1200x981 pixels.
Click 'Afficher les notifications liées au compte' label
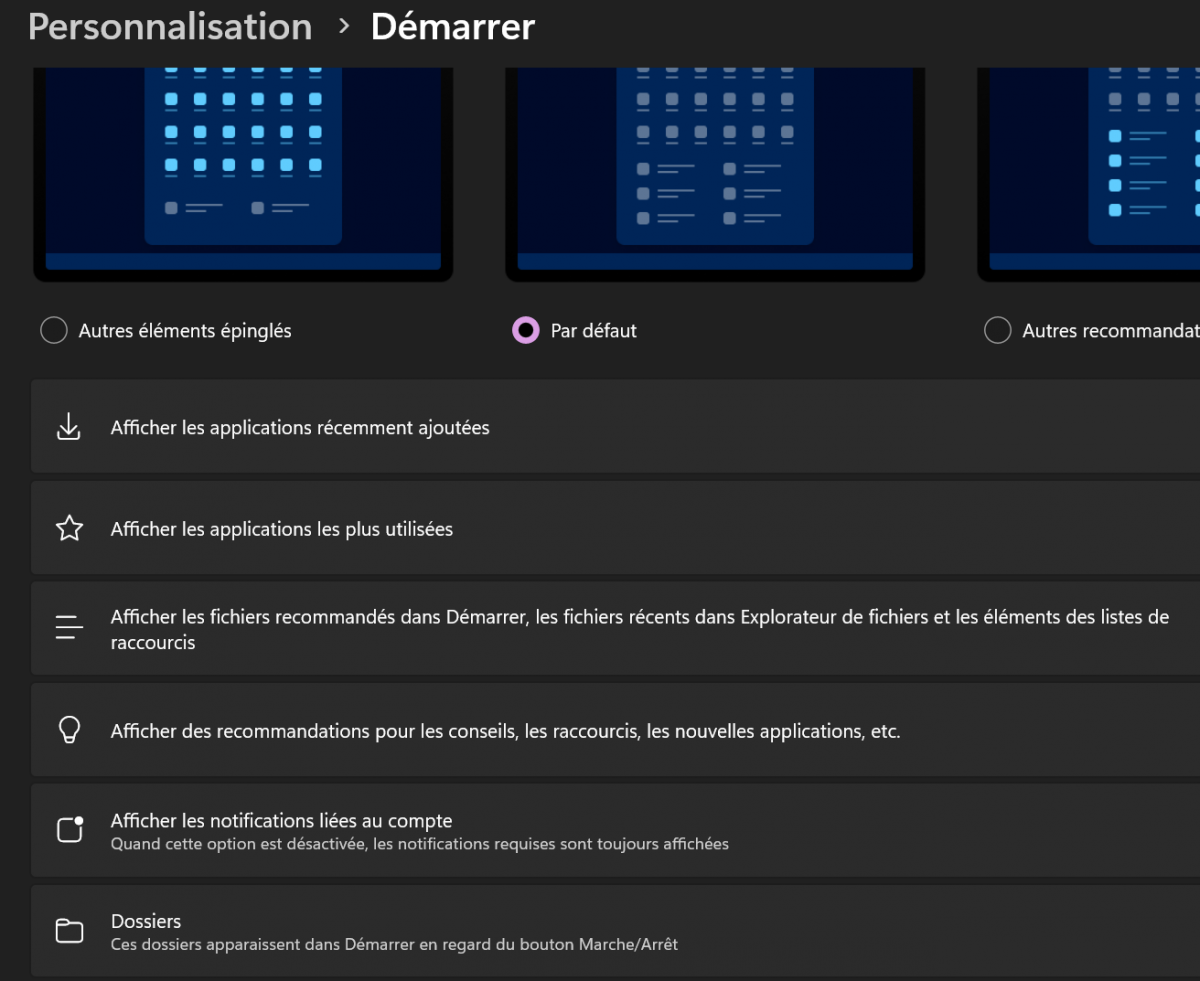coord(282,821)
